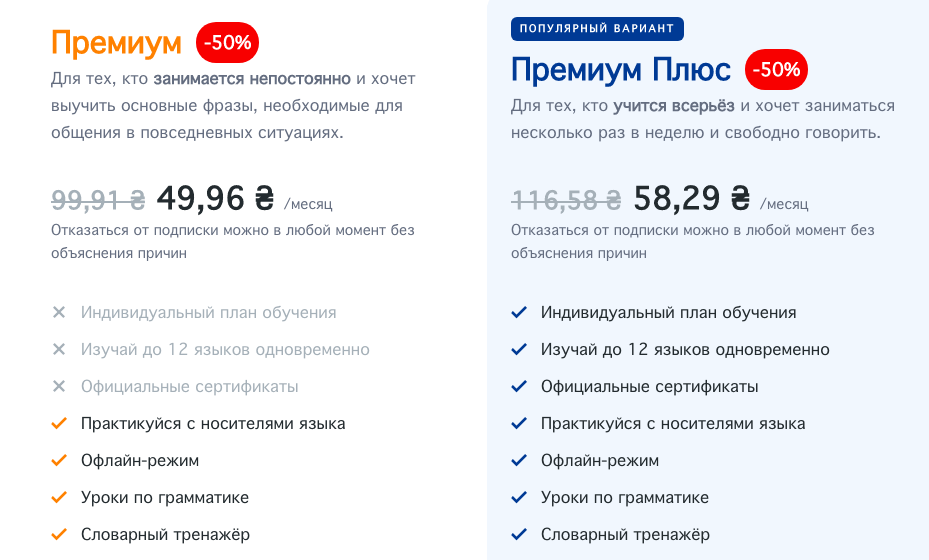The image size is (929, 560).
Task: Click the 49,96 ₴ monthly price
Action: pos(215,199)
